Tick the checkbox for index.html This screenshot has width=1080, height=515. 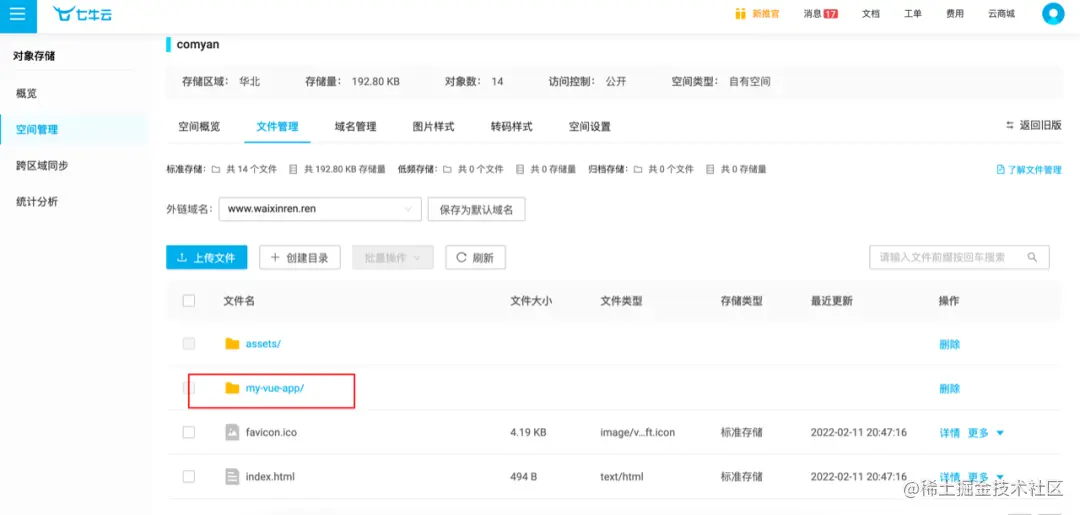coord(189,476)
